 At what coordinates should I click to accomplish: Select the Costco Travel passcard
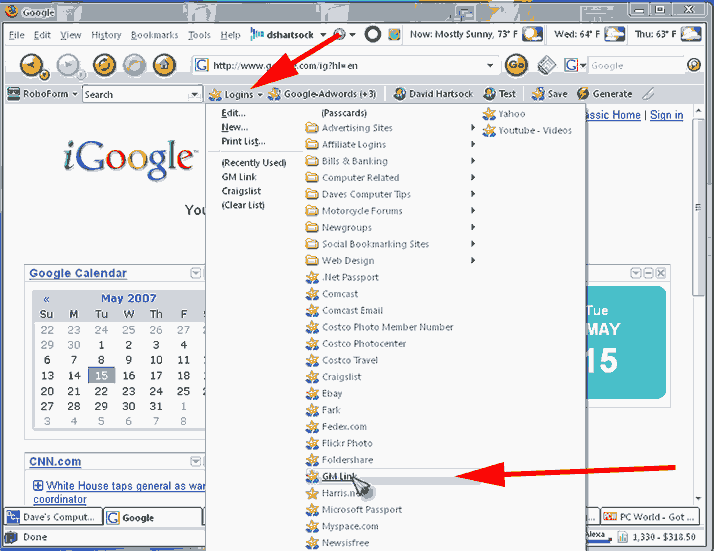coord(342,360)
